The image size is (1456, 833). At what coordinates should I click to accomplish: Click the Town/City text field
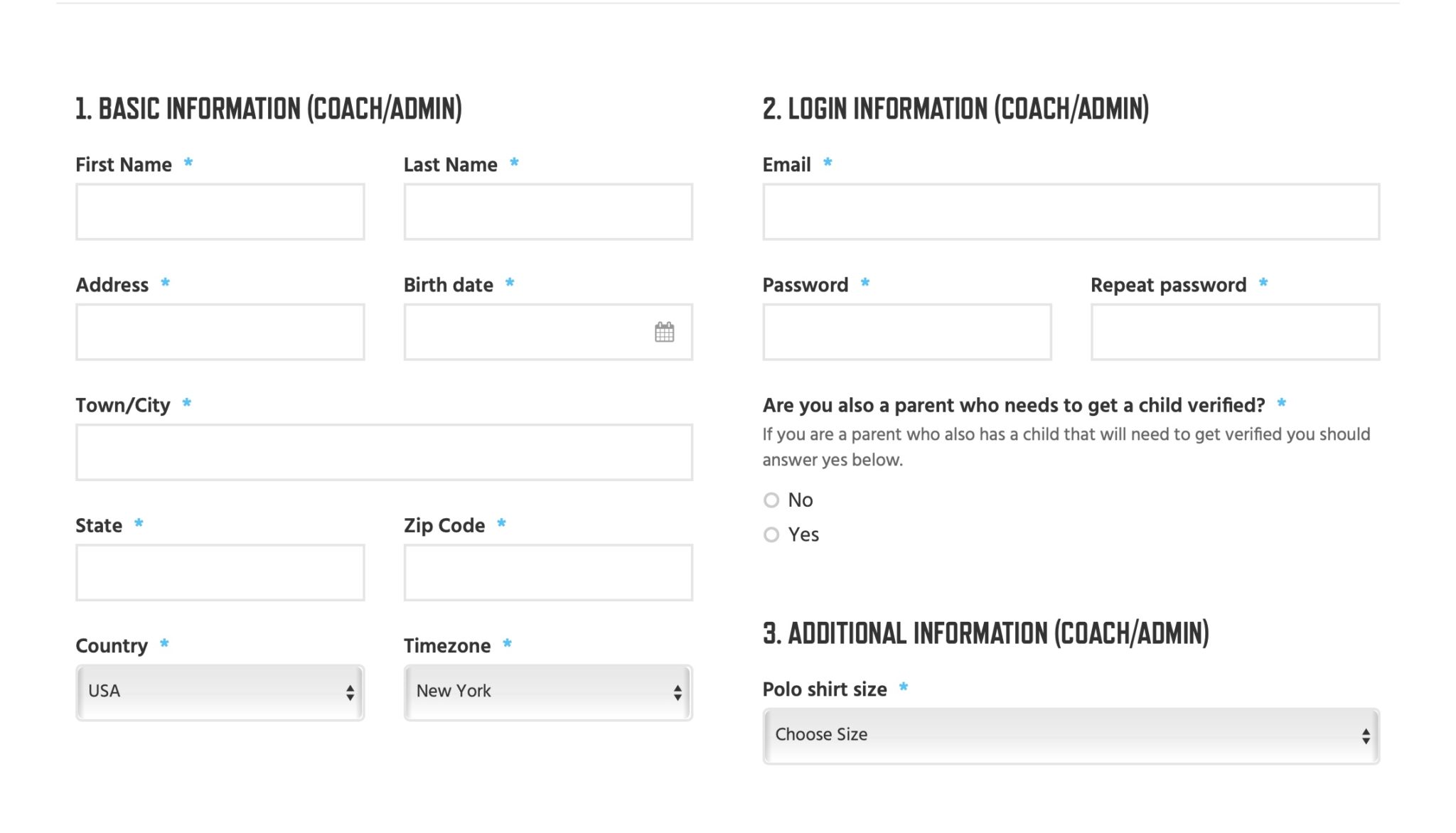click(384, 452)
